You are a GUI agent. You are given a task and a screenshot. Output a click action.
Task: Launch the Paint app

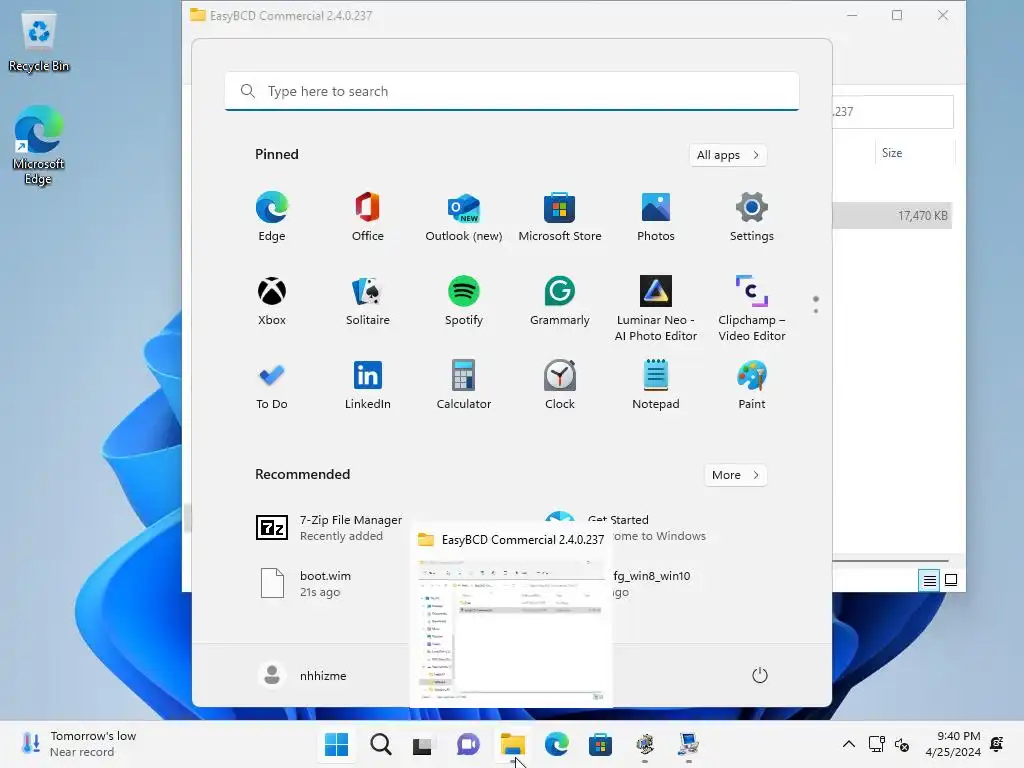752,385
